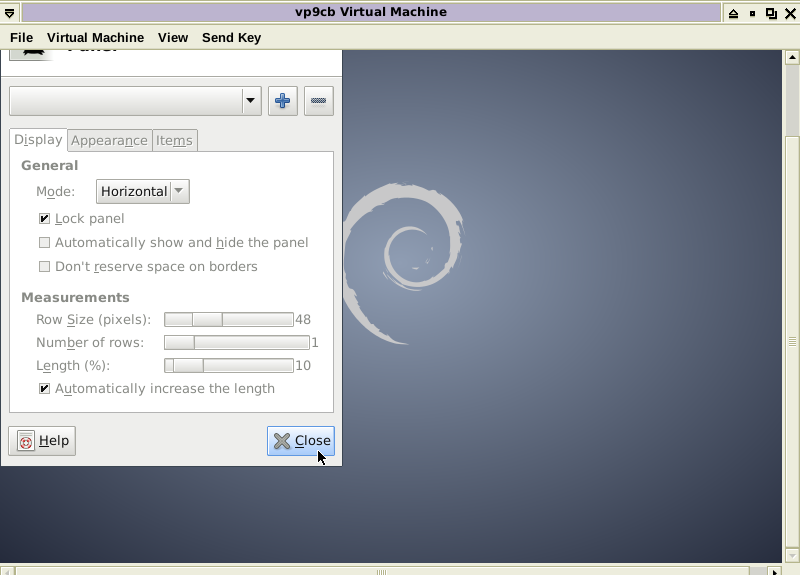Open the window menu icon in title bar
The height and width of the screenshot is (575, 800).
(x=10, y=12)
